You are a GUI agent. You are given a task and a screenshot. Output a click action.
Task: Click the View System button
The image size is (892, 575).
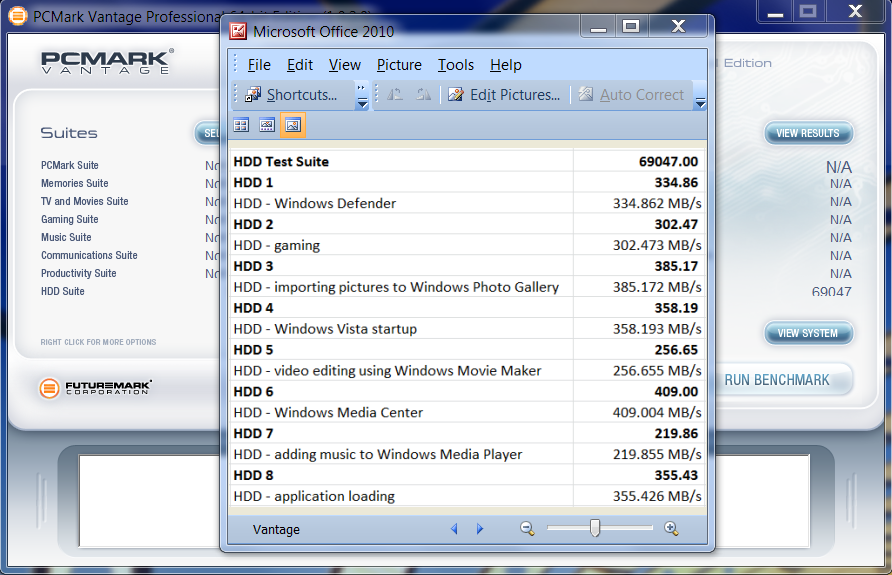click(808, 333)
